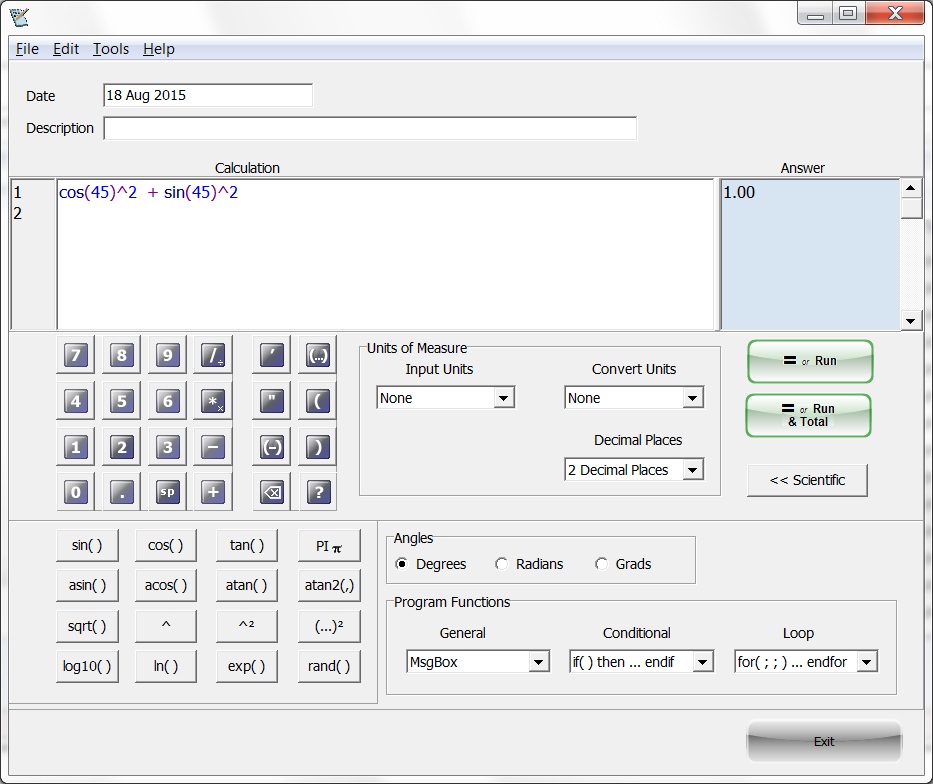Open the General MsgBox functions dropdown
The image size is (933, 784).
click(x=478, y=661)
